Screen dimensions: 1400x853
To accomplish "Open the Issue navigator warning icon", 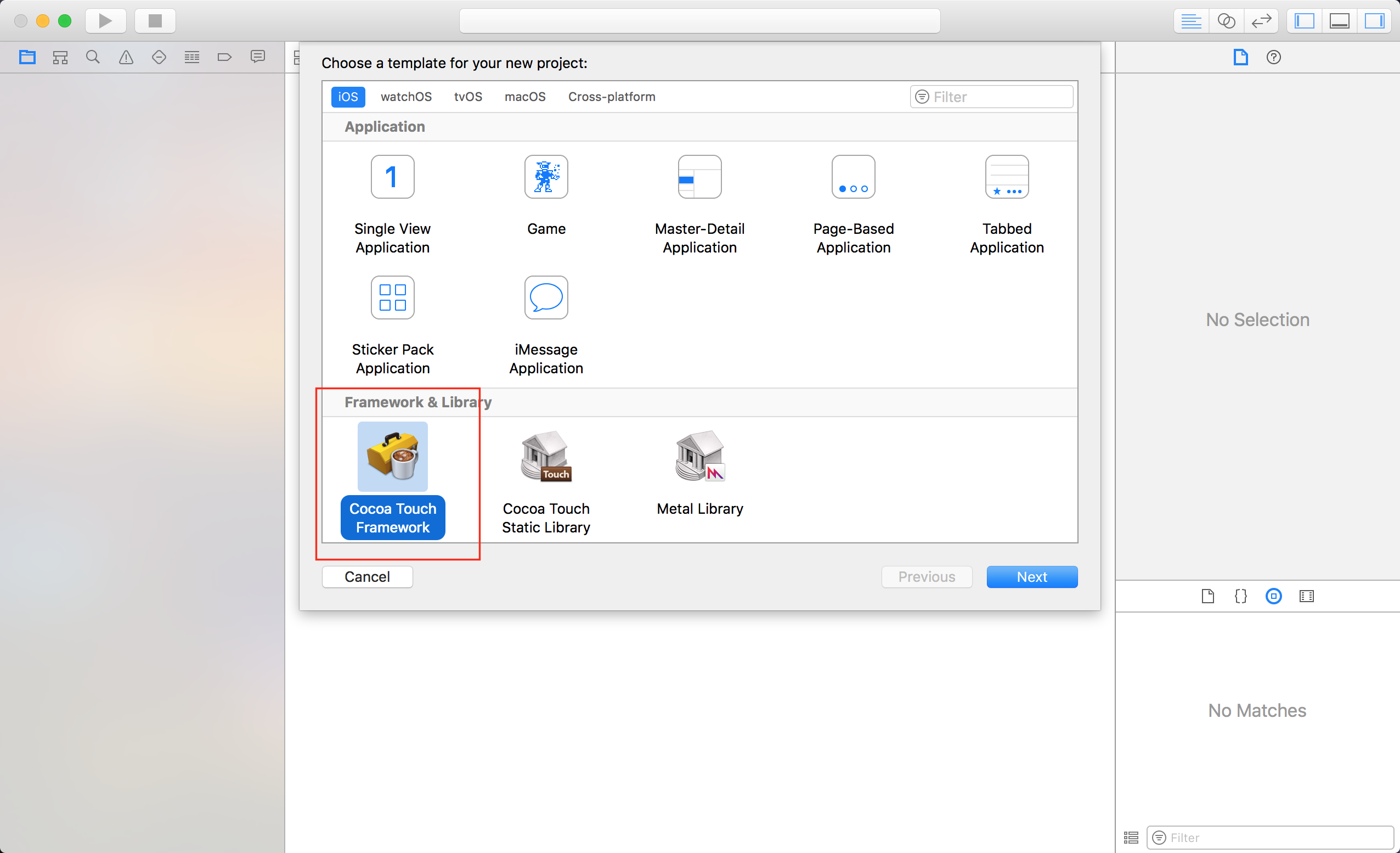I will tap(126, 57).
